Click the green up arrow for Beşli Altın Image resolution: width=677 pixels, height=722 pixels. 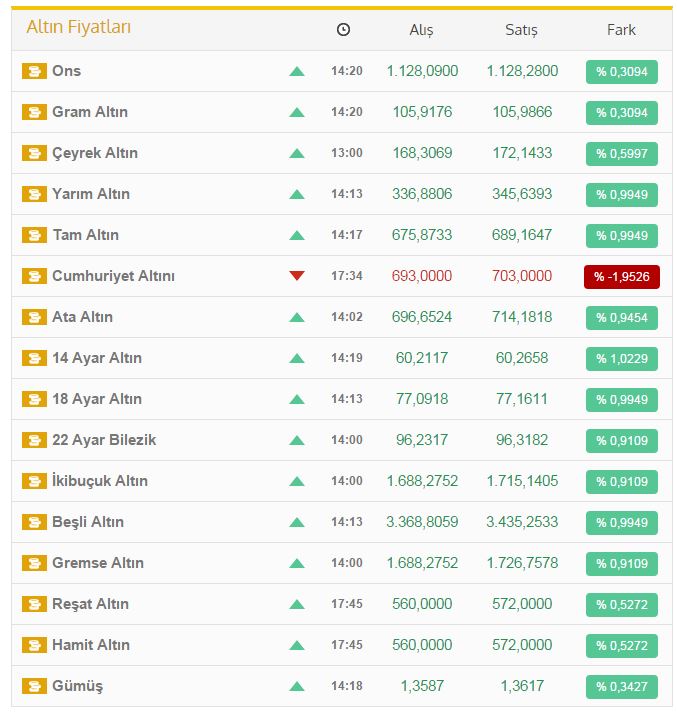pos(296,522)
